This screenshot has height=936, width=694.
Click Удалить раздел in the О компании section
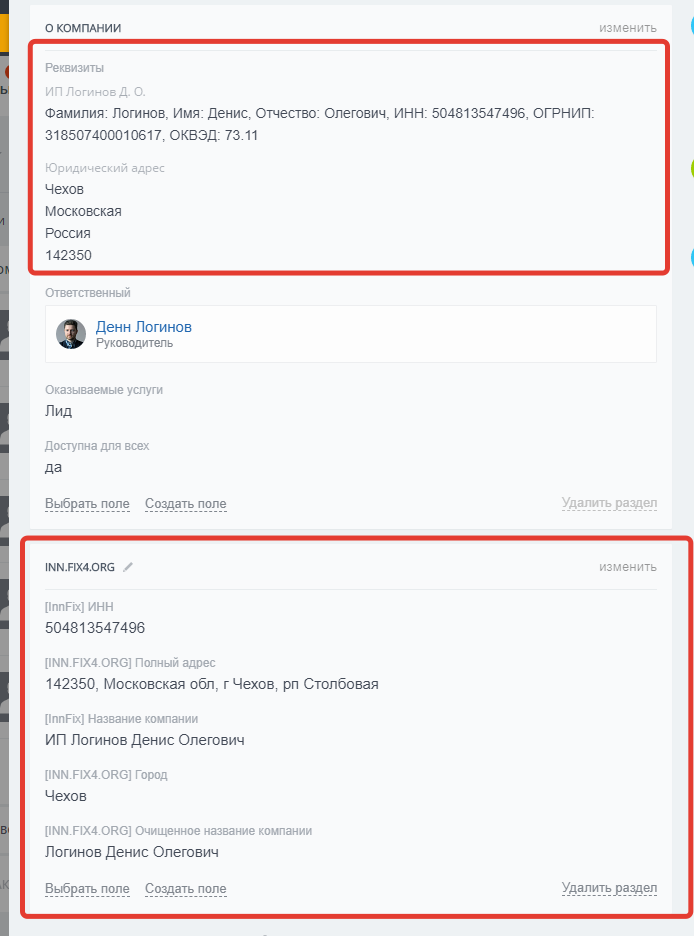609,503
